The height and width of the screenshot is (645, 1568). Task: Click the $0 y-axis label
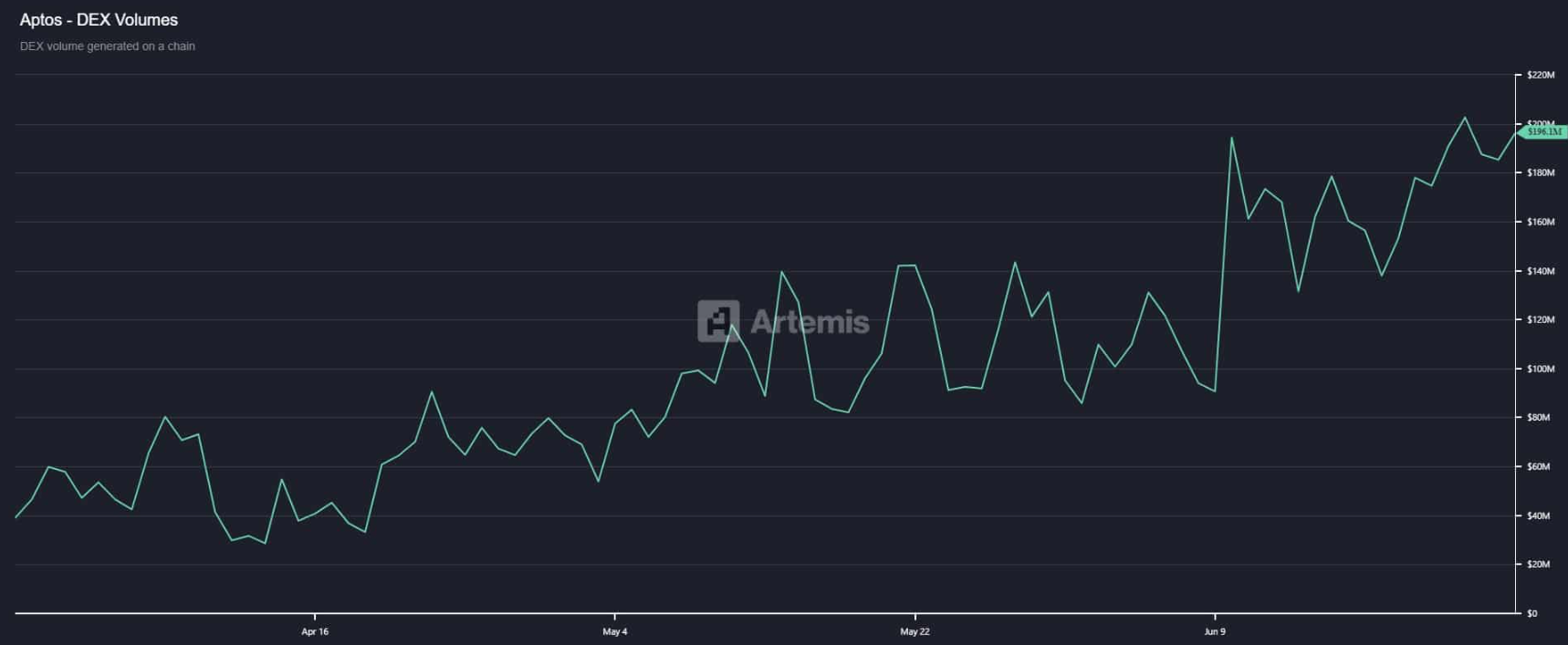1532,614
